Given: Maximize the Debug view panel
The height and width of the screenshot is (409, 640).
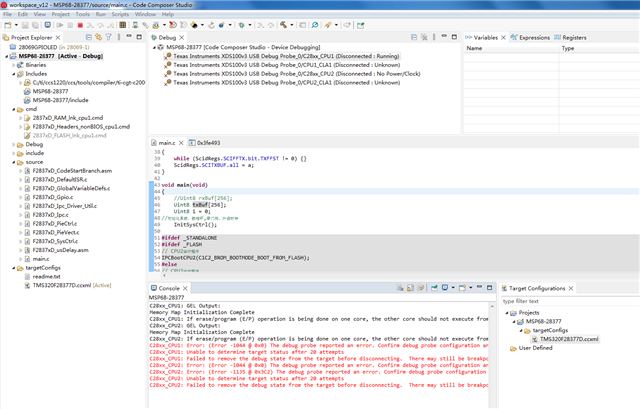Looking at the screenshot, I should pyautogui.click(x=456, y=37).
